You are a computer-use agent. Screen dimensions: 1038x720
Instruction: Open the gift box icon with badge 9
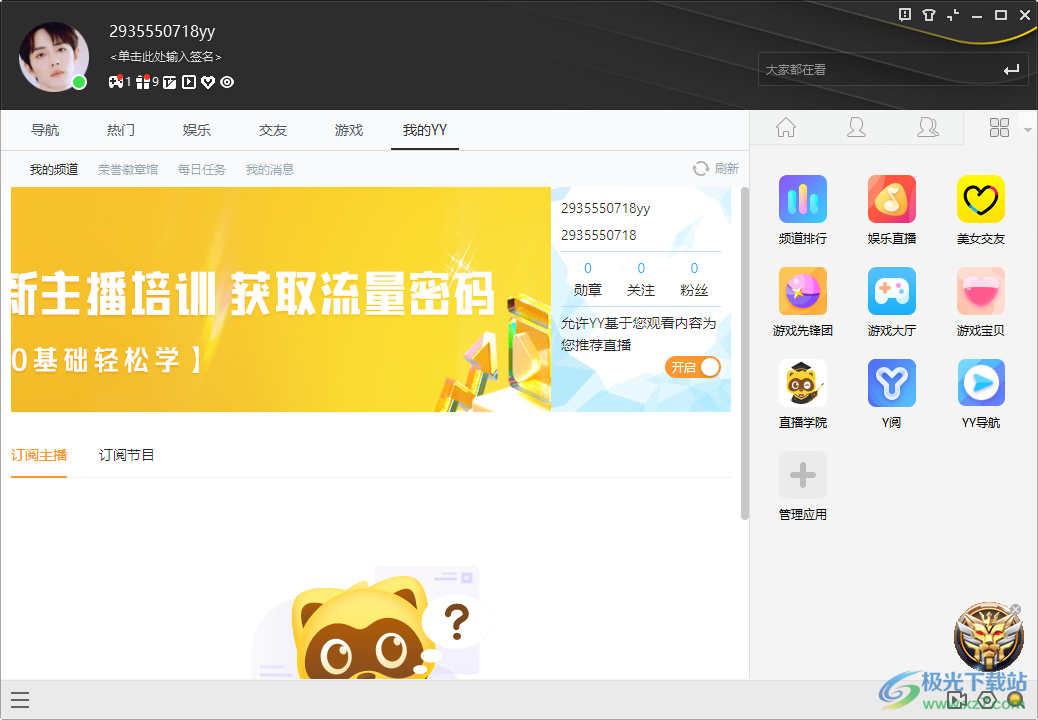coord(143,82)
